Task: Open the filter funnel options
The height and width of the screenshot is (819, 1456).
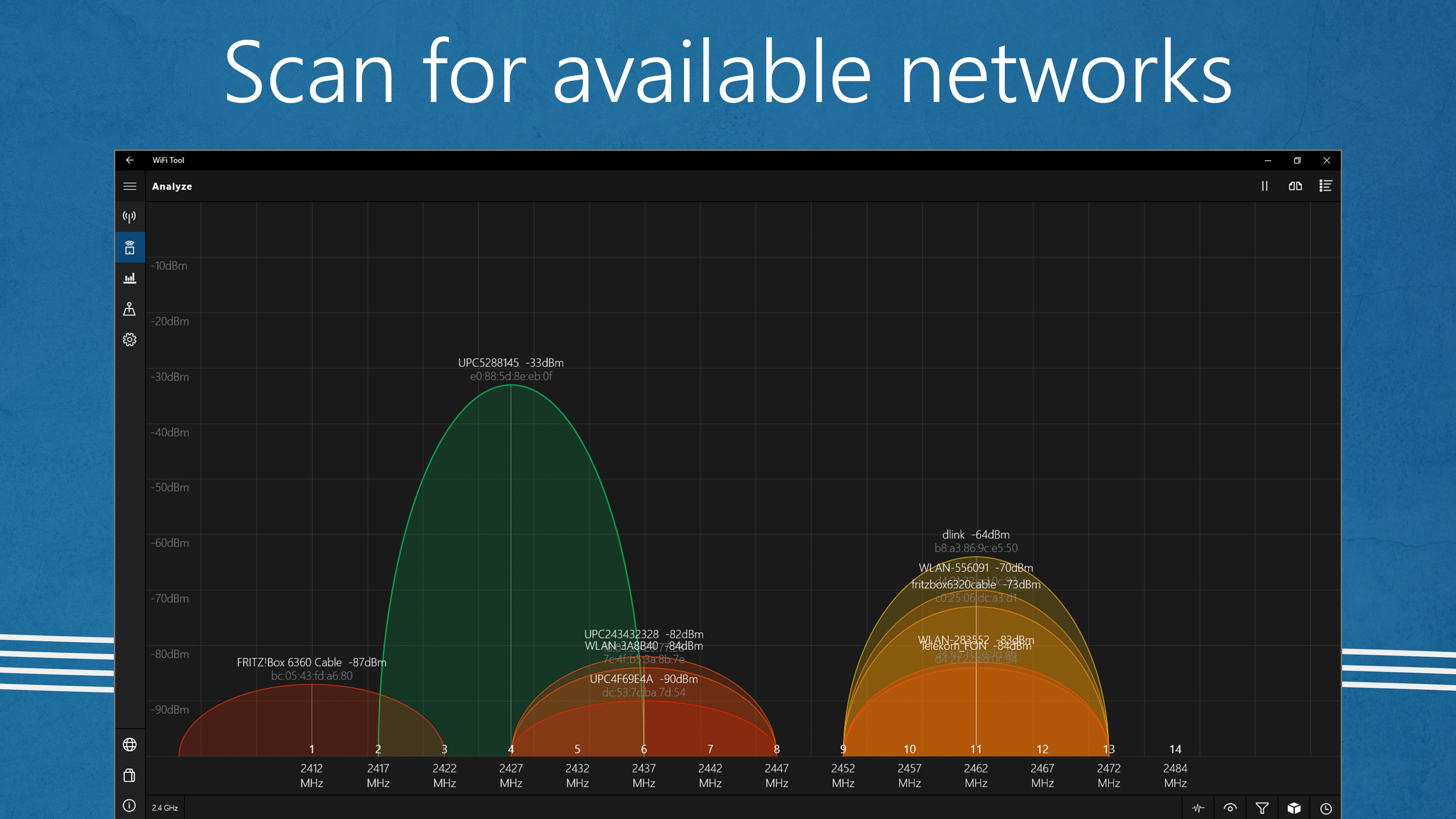Action: tap(1262, 808)
